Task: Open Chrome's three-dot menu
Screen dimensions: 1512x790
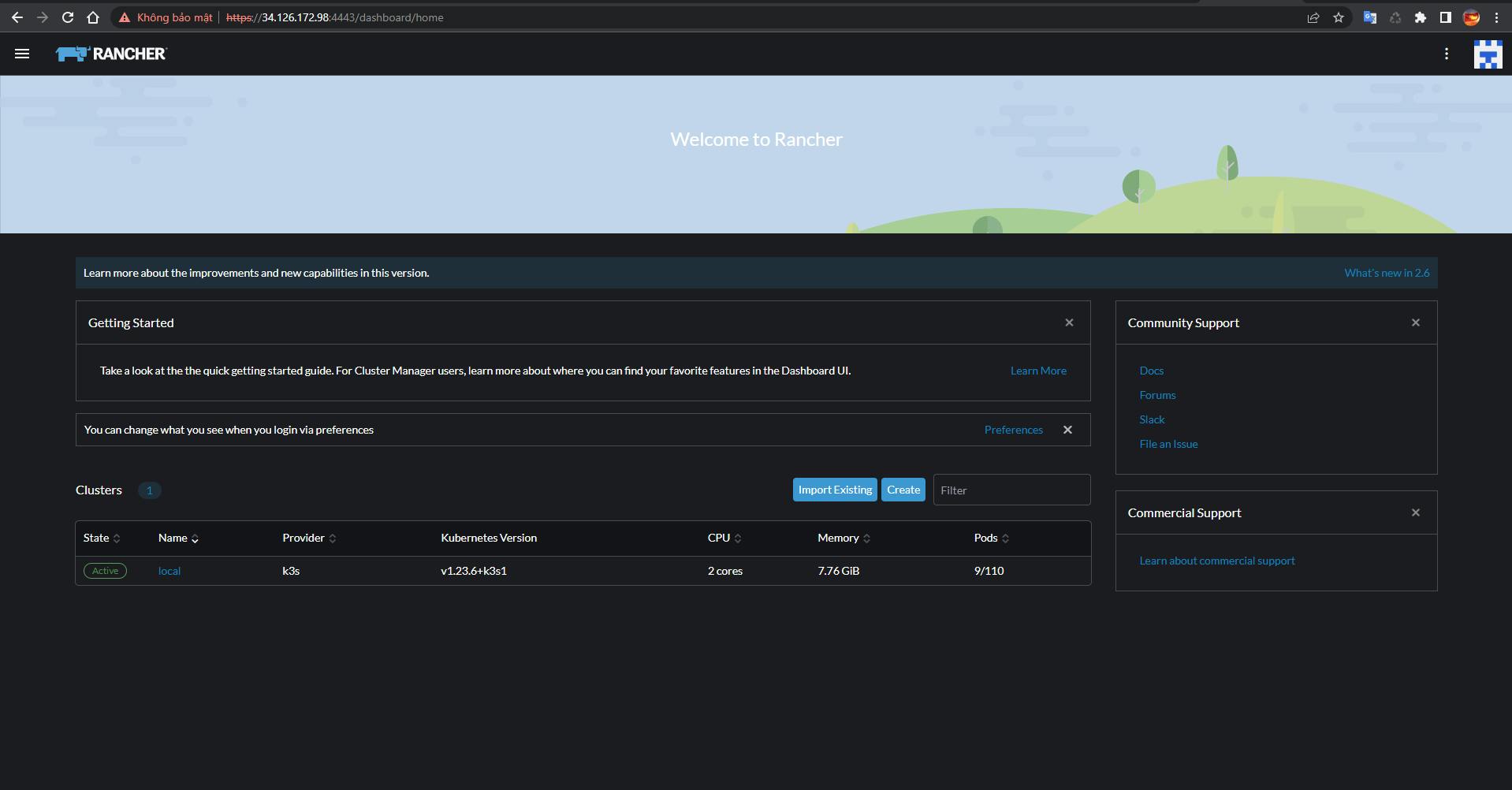Action: (x=1496, y=17)
